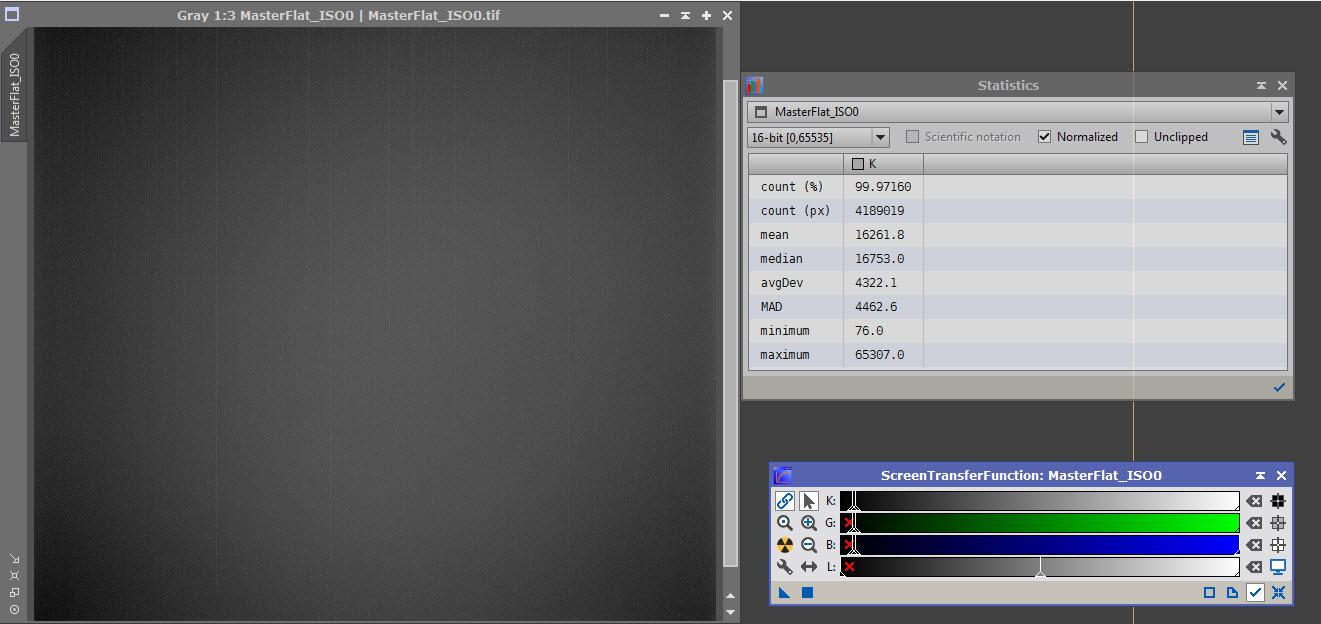Shade the Statistics window

click(1261, 86)
